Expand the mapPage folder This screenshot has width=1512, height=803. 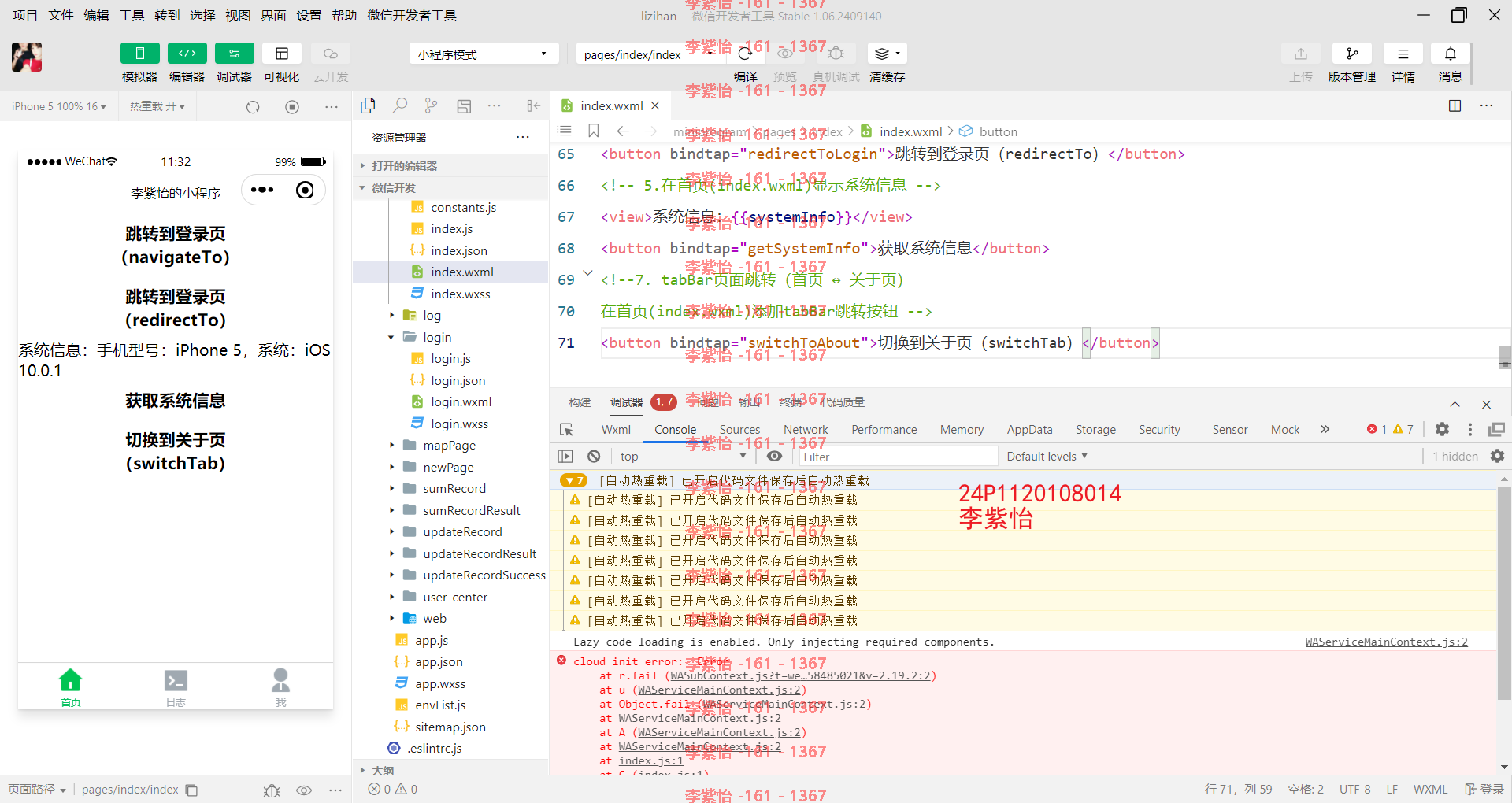tap(449, 445)
